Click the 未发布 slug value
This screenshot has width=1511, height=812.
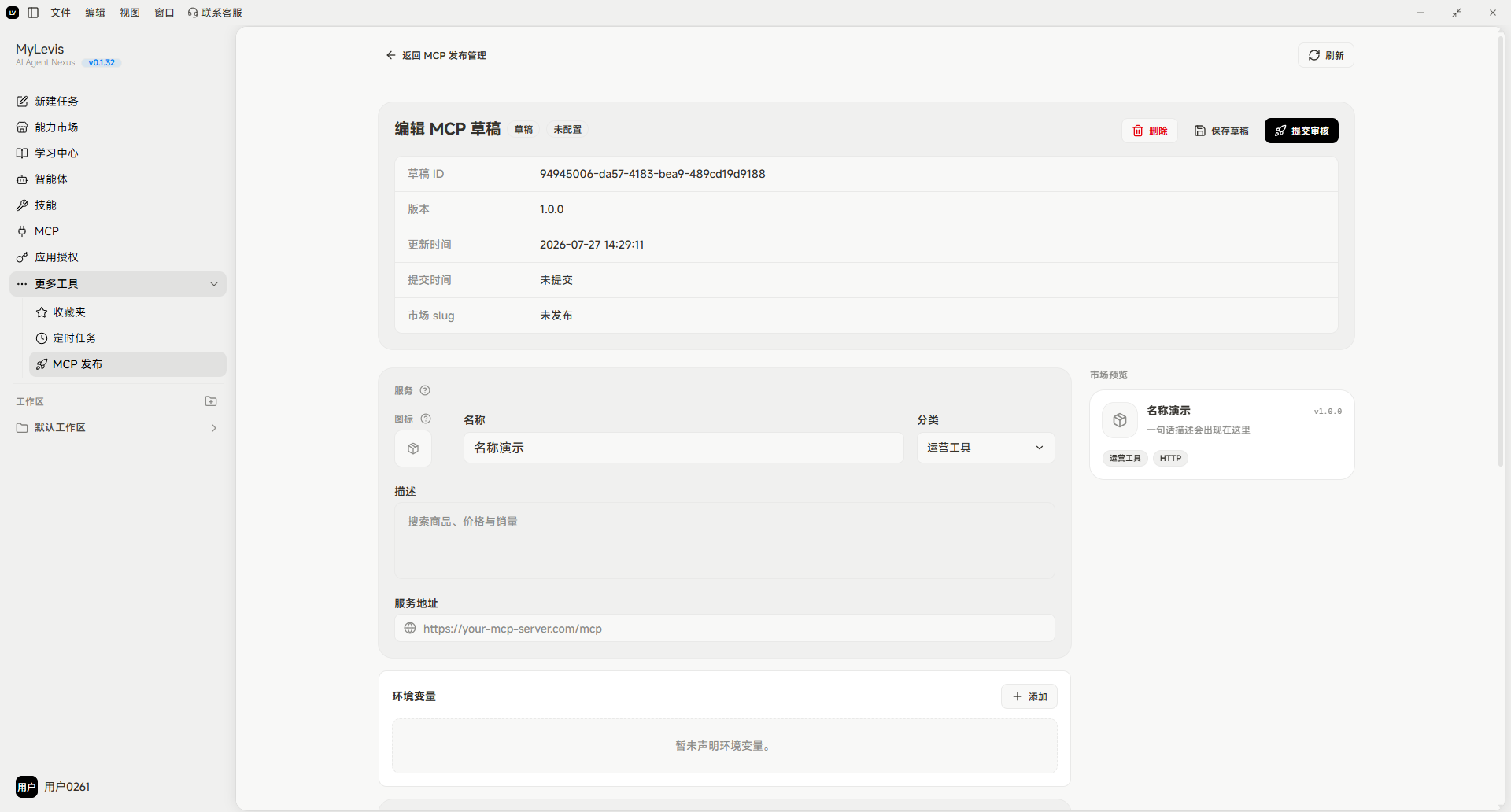[x=556, y=316]
